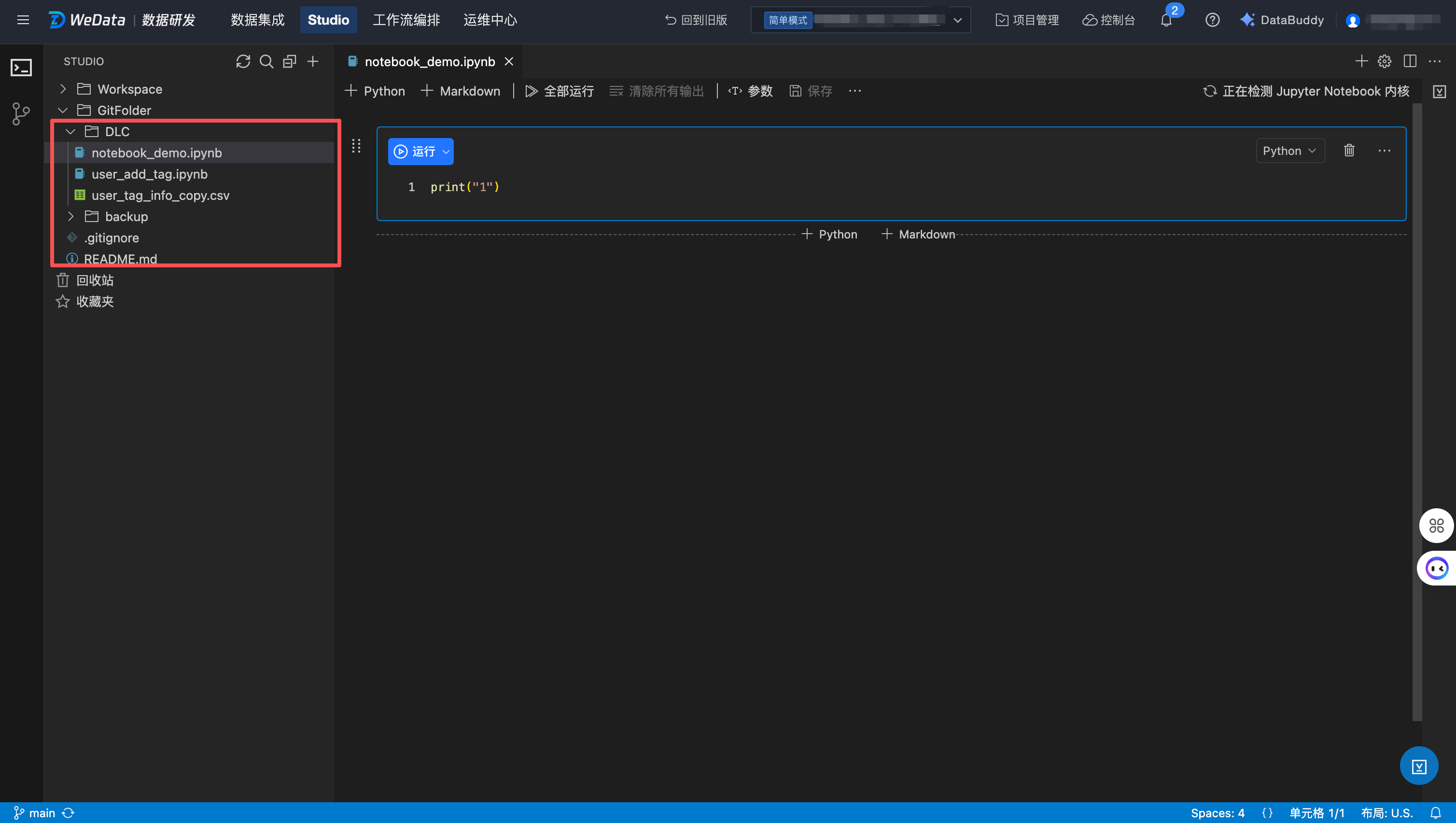This screenshot has width=1456, height=823.
Task: Open user_tag_info_copy.csv file
Action: 160,195
